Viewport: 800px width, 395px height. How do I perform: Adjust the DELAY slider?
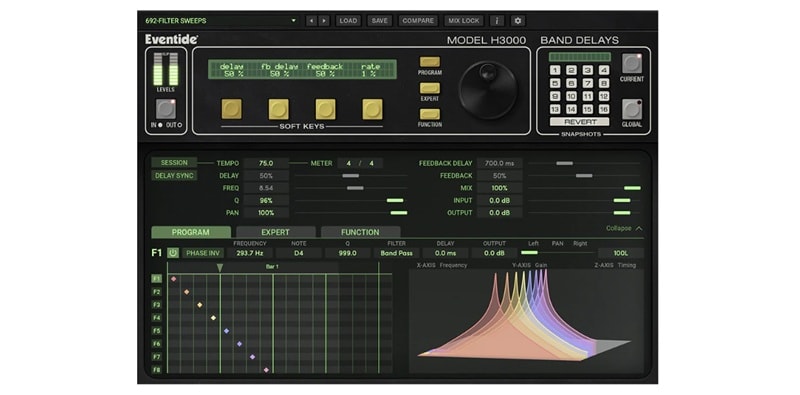click(x=351, y=176)
